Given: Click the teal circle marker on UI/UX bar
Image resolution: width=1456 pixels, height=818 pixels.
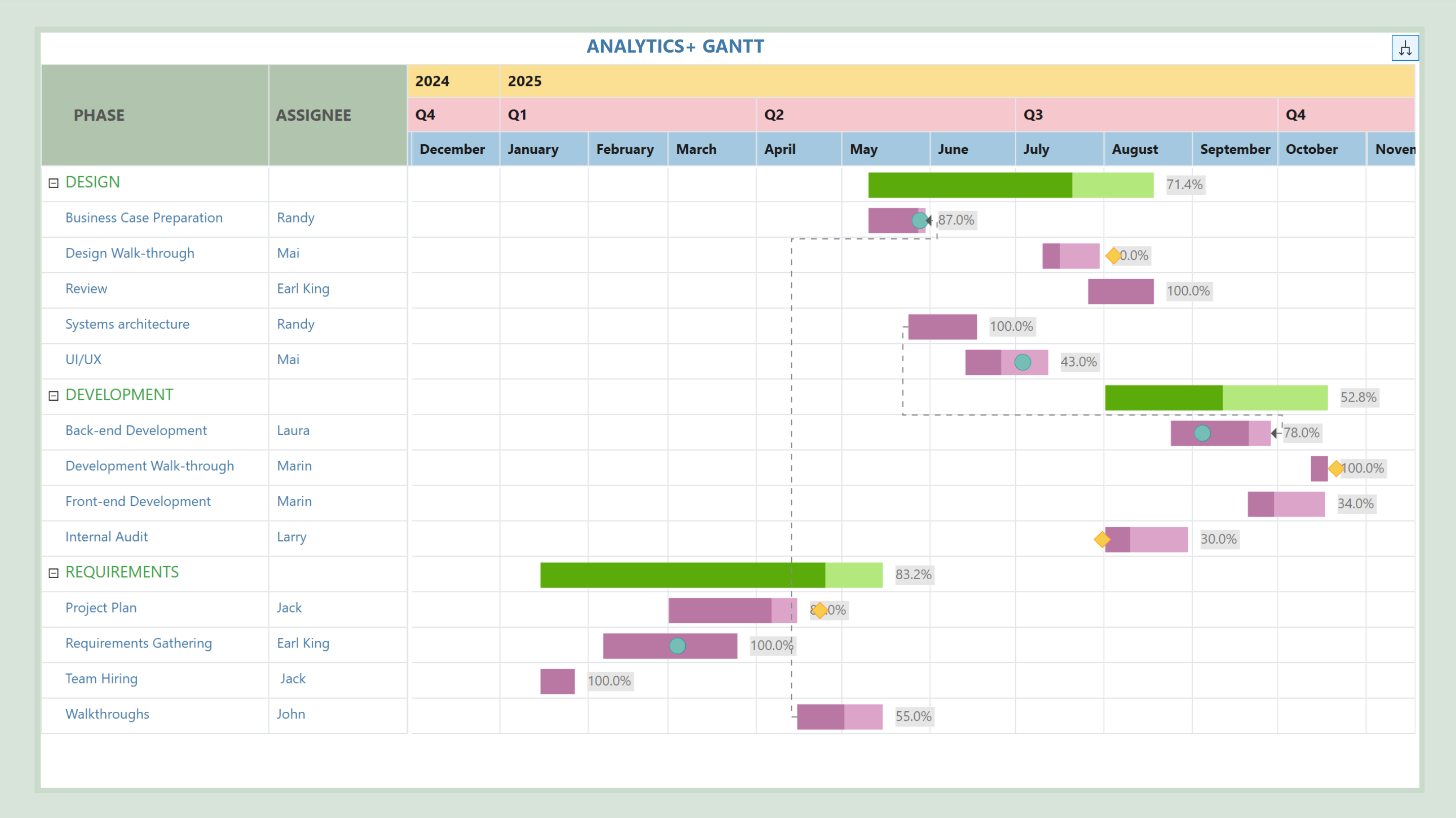Looking at the screenshot, I should point(1022,363).
